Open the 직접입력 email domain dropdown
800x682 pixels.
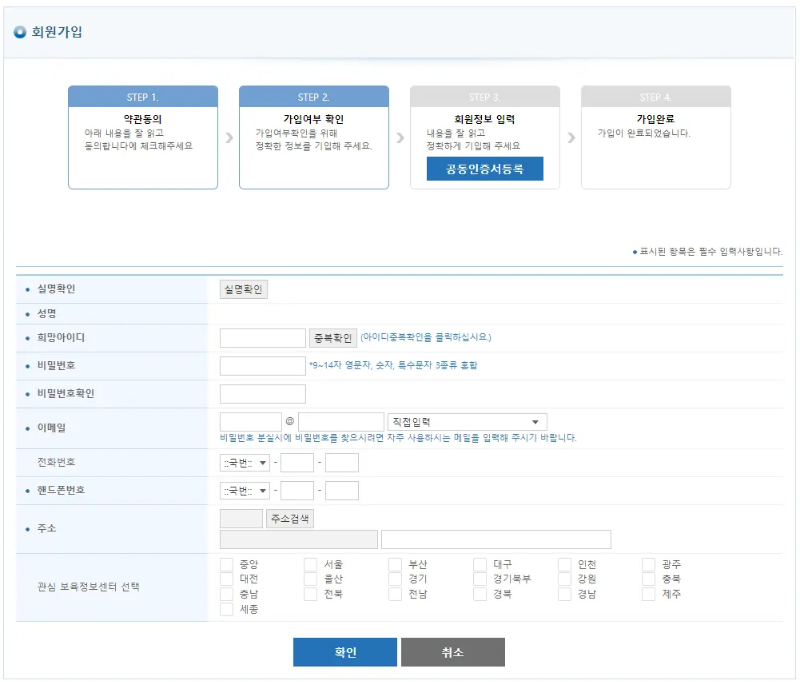tap(465, 421)
